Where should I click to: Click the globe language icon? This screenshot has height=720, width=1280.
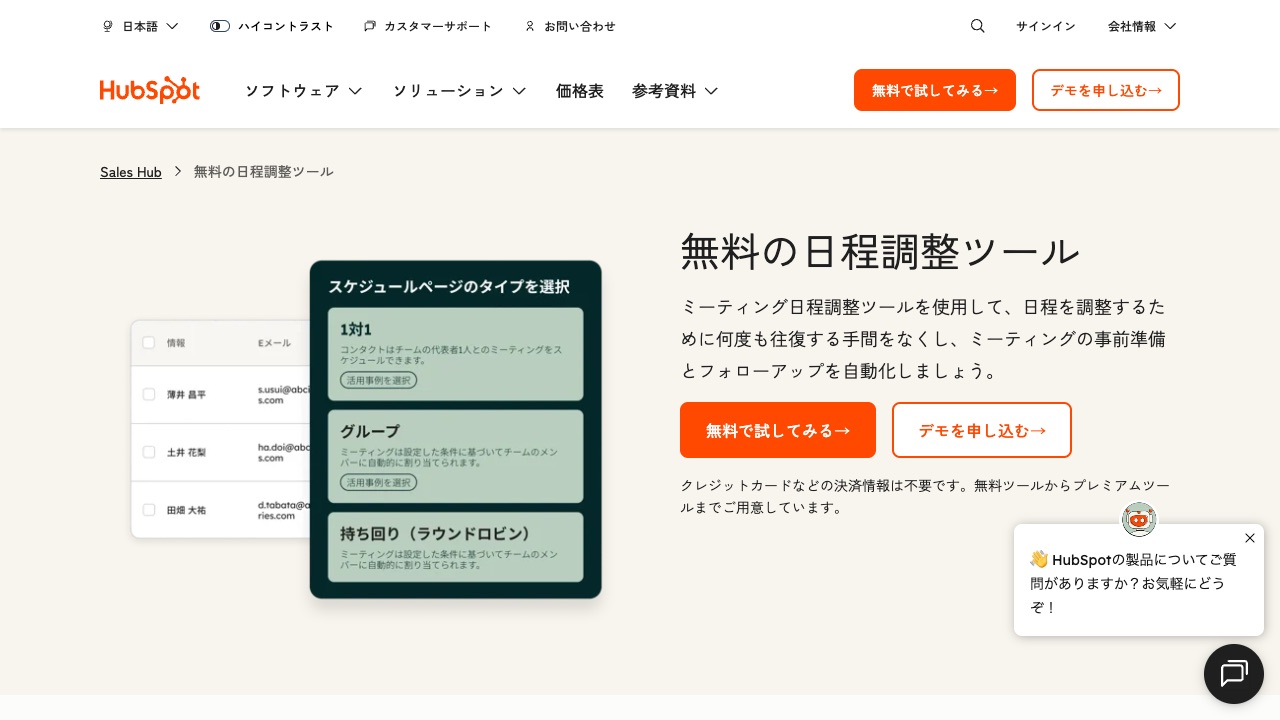pyautogui.click(x=108, y=27)
